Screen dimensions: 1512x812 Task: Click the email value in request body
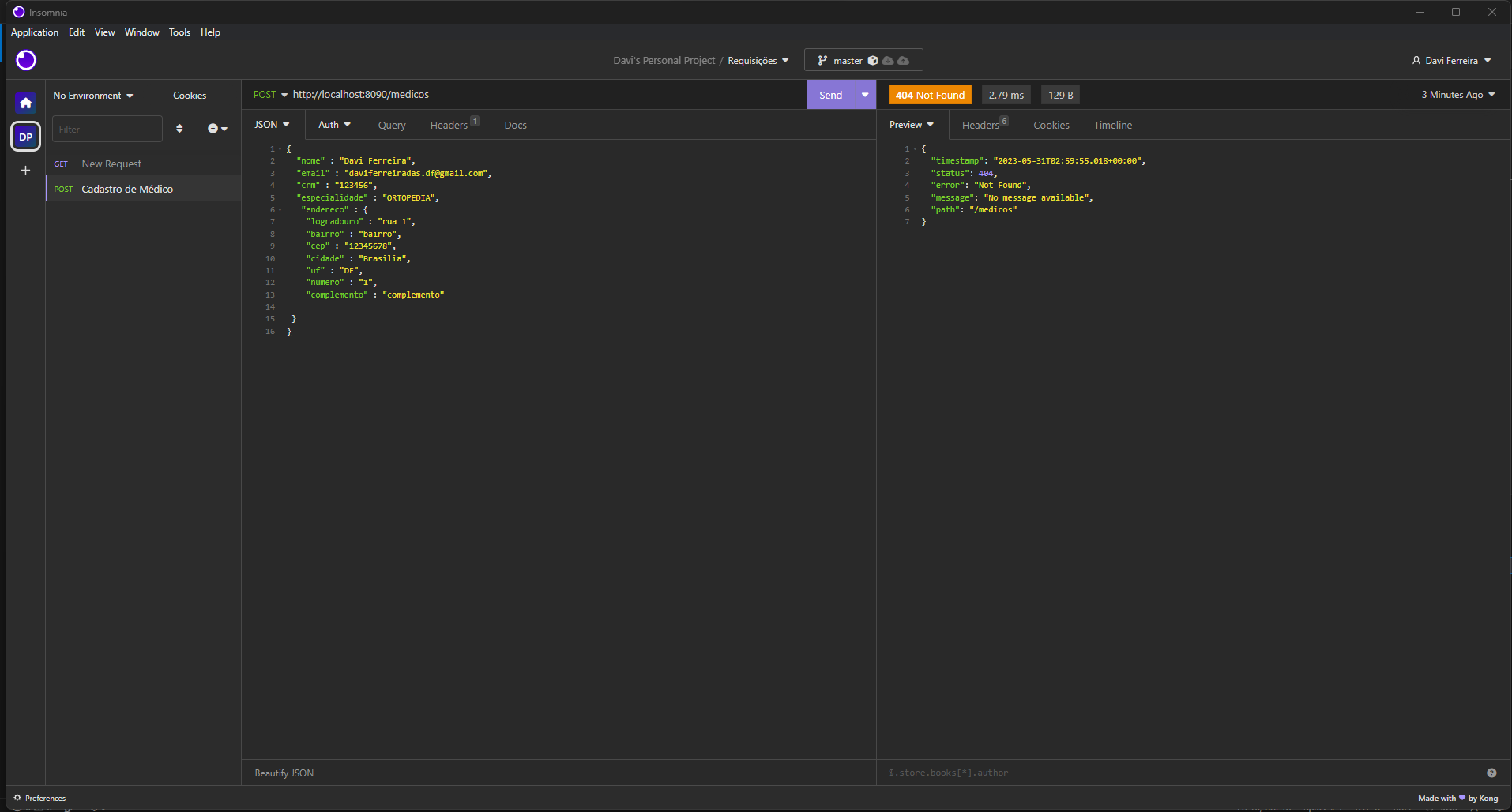point(416,174)
